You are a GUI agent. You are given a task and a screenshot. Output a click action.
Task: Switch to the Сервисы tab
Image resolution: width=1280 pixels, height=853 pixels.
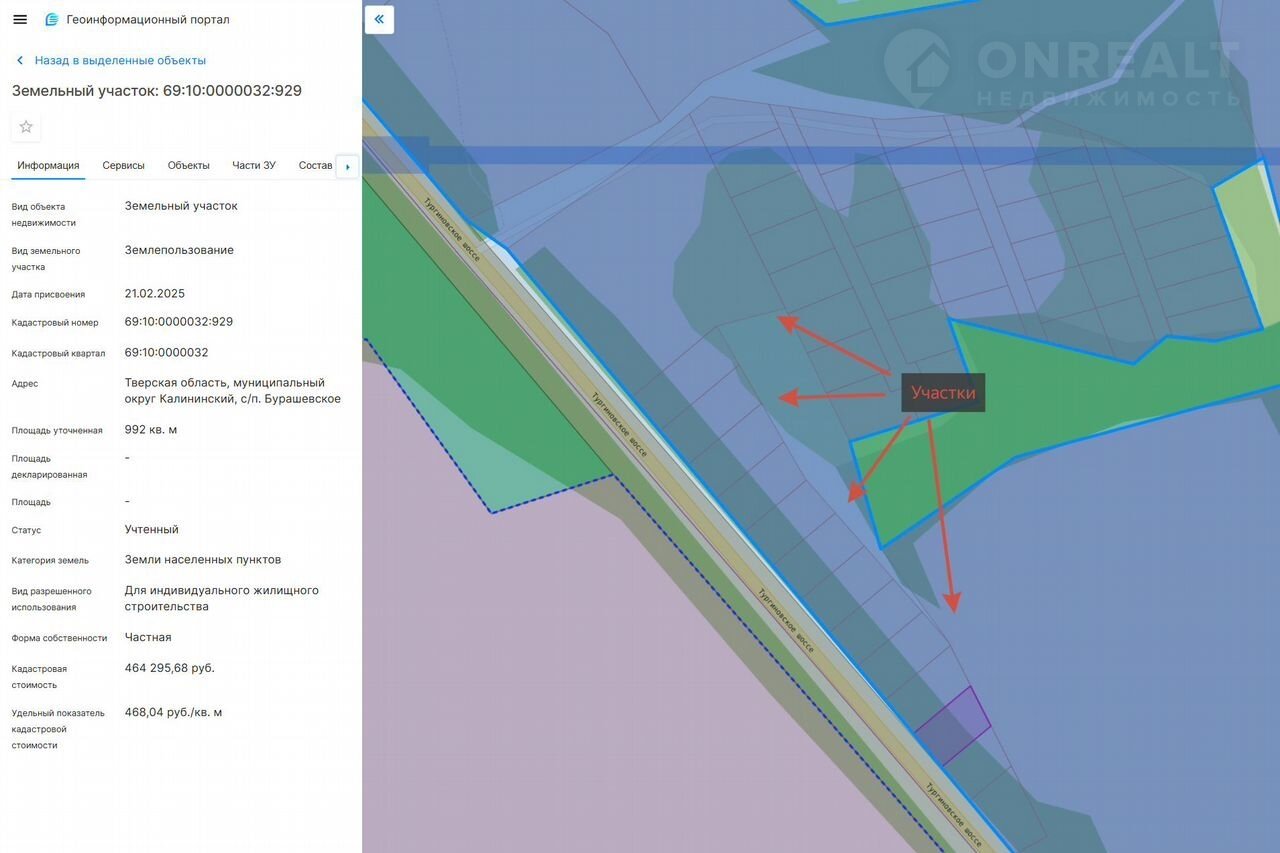click(123, 166)
